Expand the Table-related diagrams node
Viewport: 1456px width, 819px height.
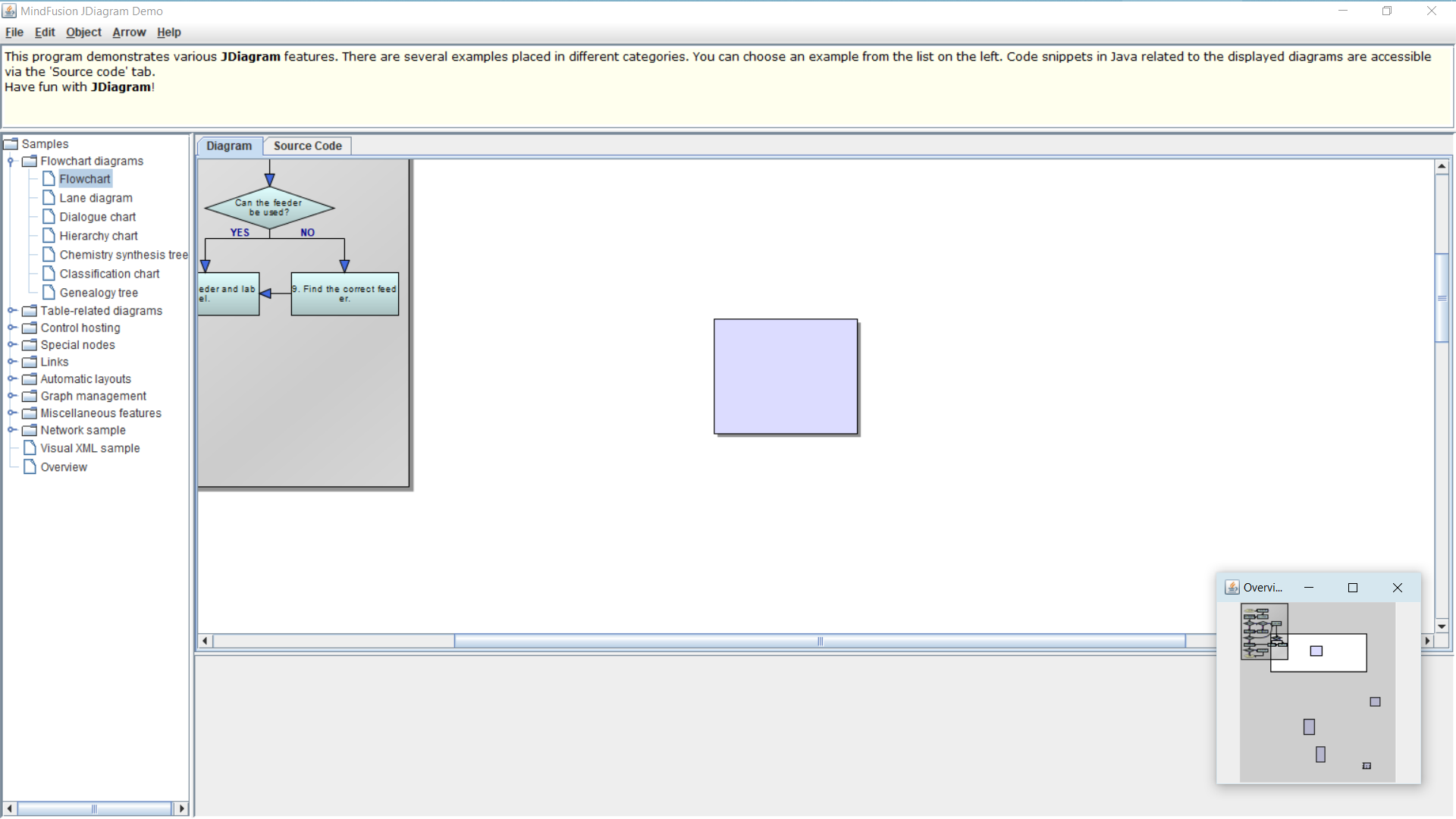tap(12, 311)
